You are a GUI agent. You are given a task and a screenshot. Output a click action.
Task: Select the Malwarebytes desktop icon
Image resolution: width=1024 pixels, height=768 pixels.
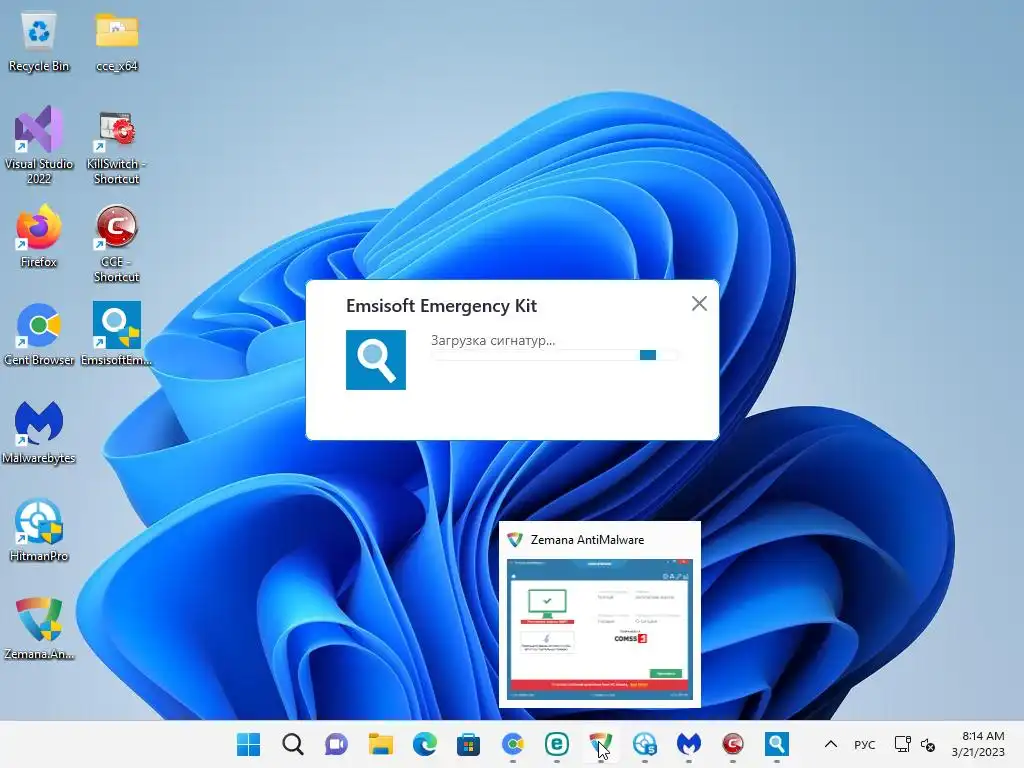coord(39,432)
